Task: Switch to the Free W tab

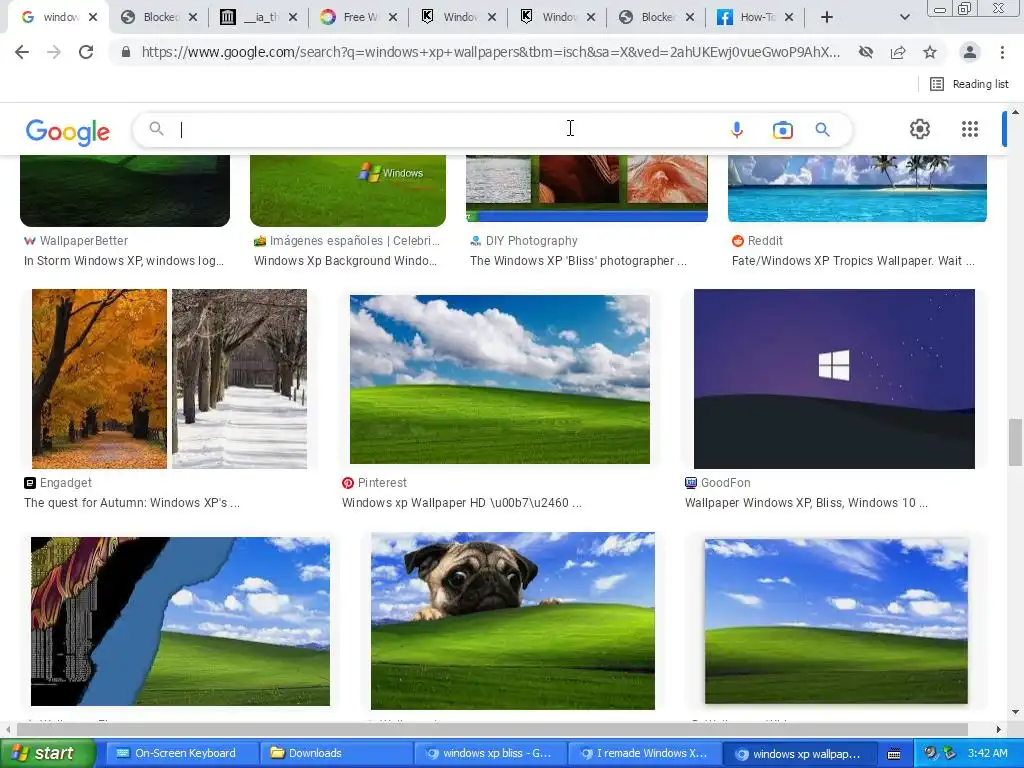Action: point(359,18)
